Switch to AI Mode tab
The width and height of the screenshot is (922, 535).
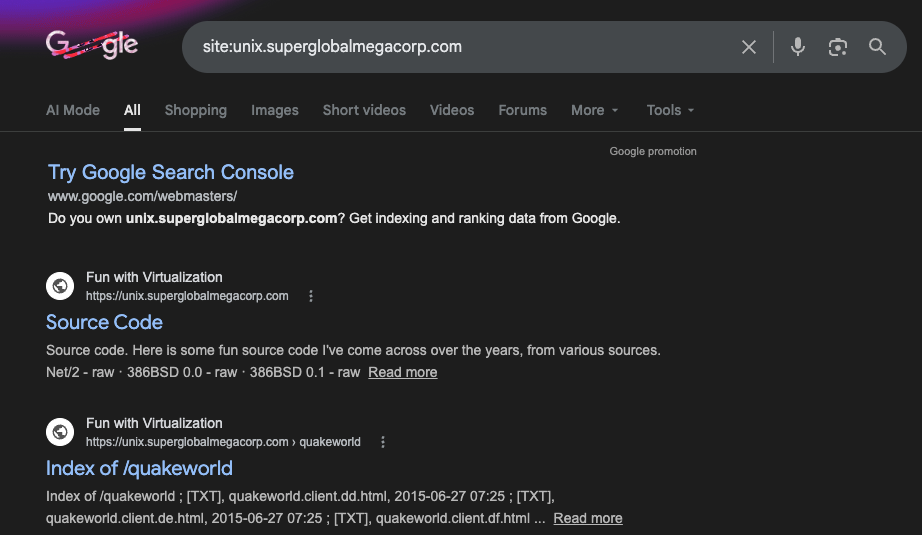coord(73,110)
